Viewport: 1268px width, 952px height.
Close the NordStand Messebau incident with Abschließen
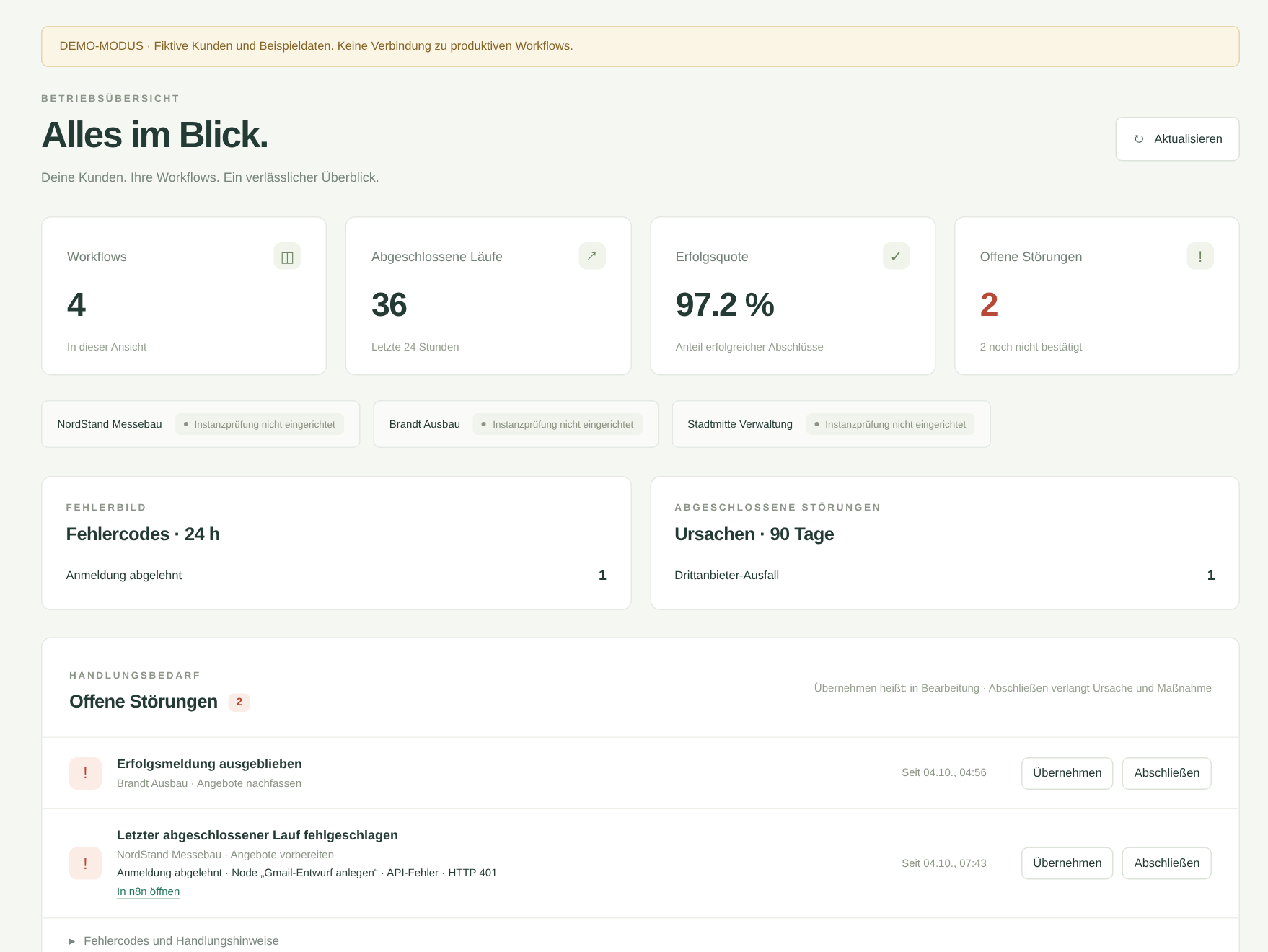pos(1166,863)
